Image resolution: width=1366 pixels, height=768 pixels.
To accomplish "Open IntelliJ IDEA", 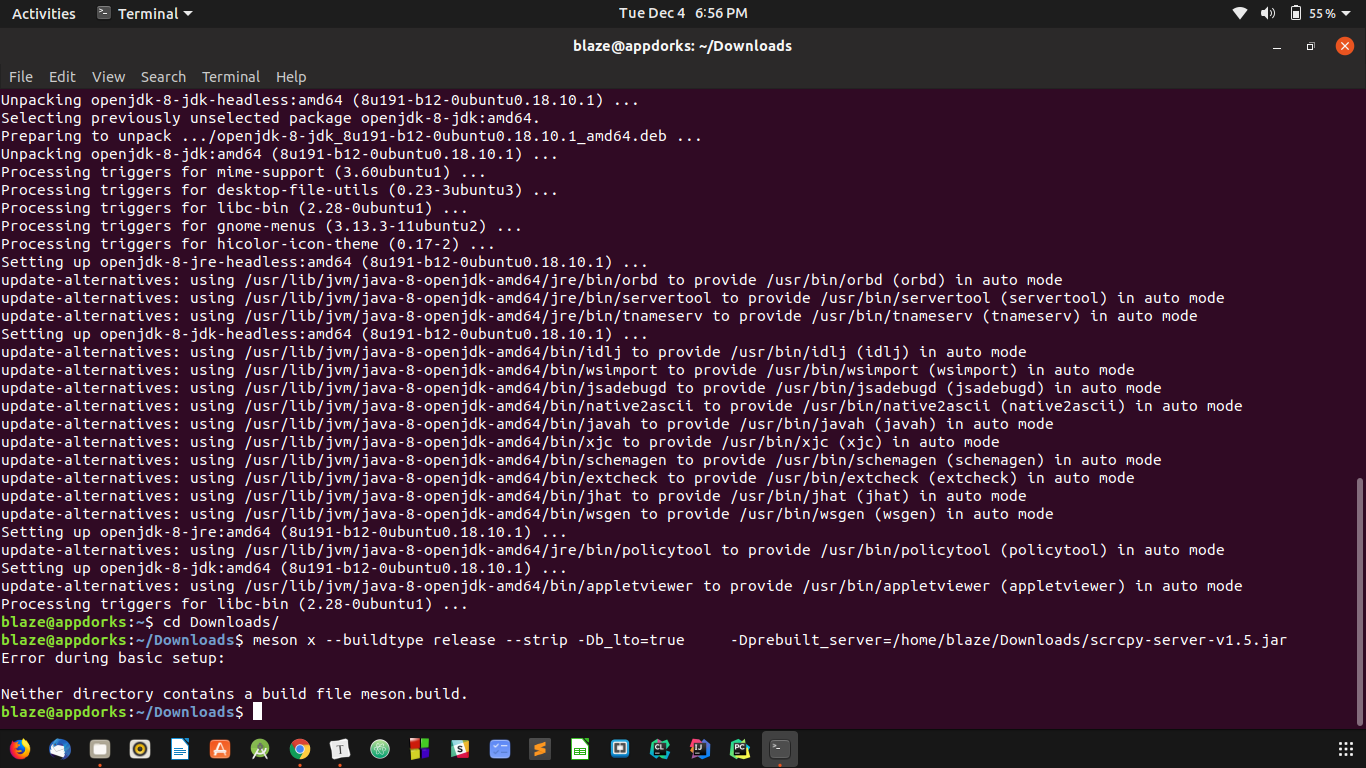I will 700,748.
